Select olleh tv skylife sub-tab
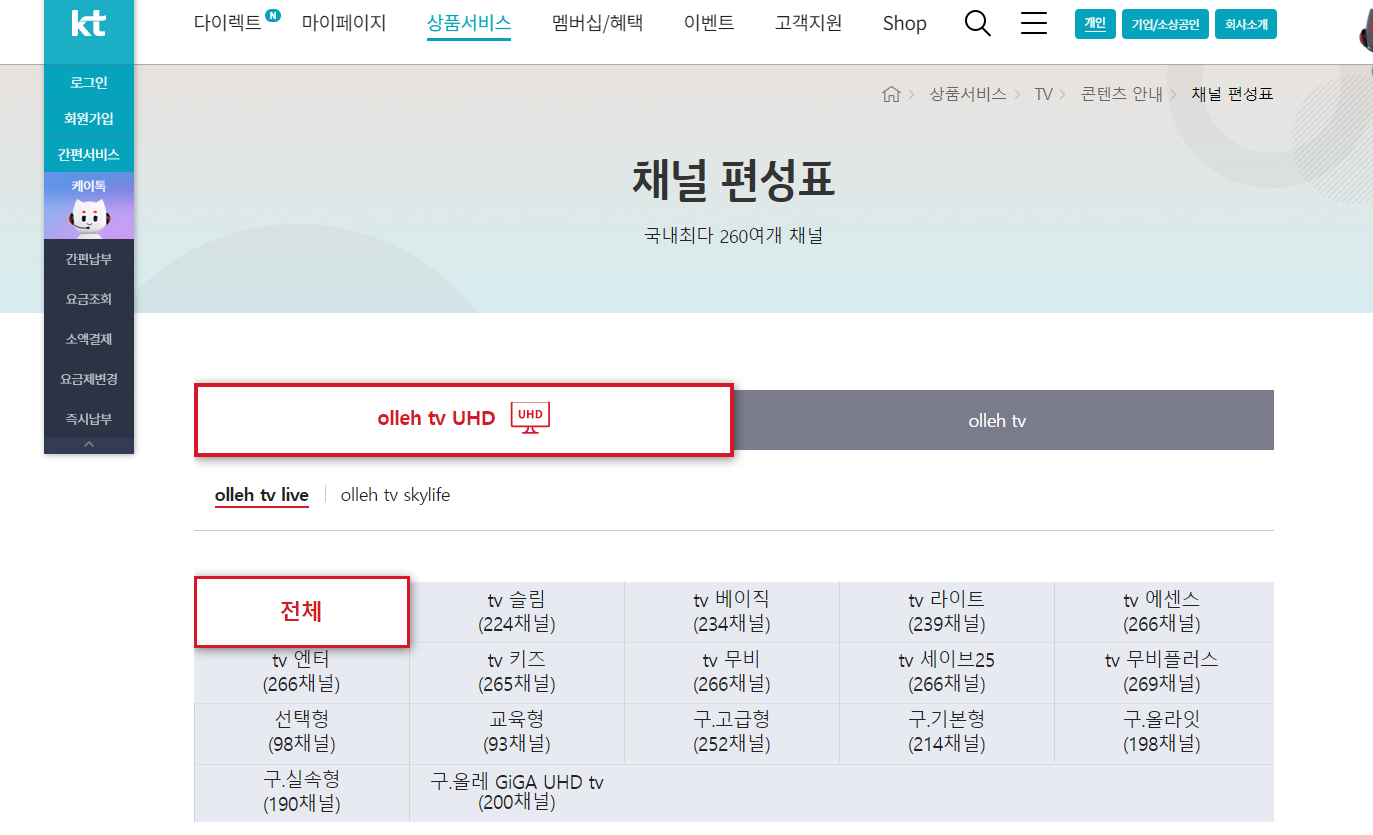This screenshot has height=835, width=1373. point(395,495)
